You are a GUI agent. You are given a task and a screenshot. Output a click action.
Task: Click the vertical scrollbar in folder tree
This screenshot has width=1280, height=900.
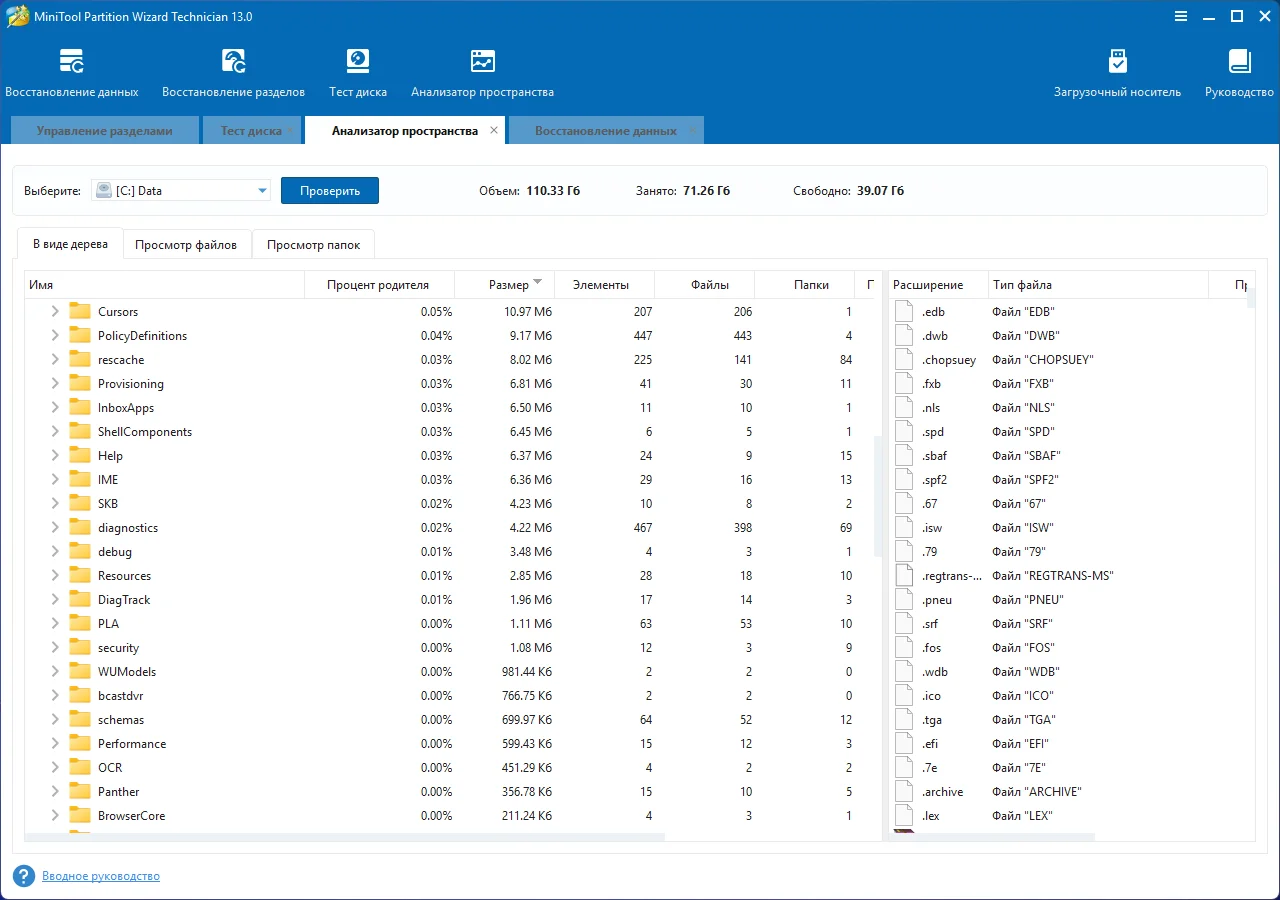877,495
